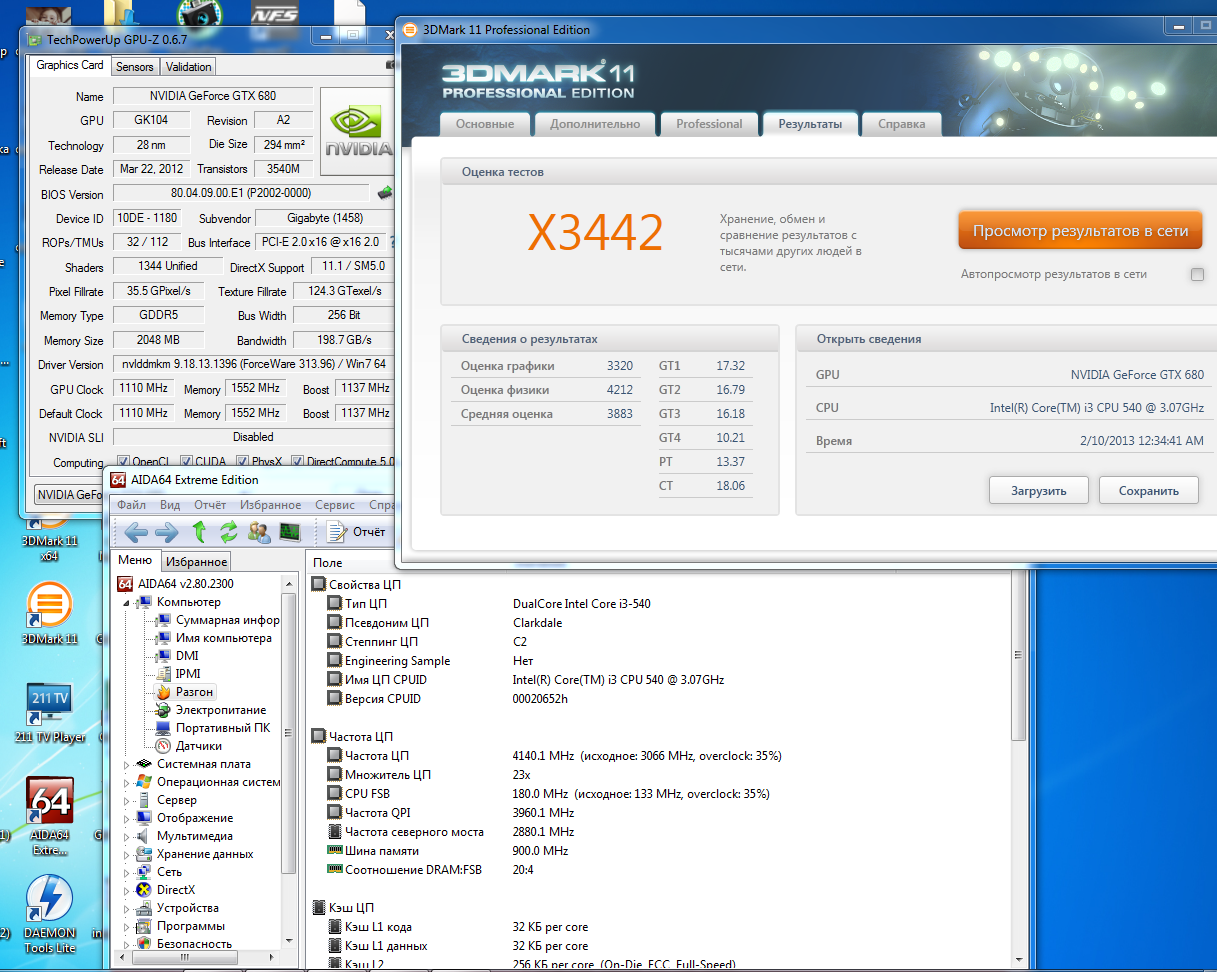Switch to Validation tab in GPU-Z
The image size is (1217, 972).
click(189, 67)
